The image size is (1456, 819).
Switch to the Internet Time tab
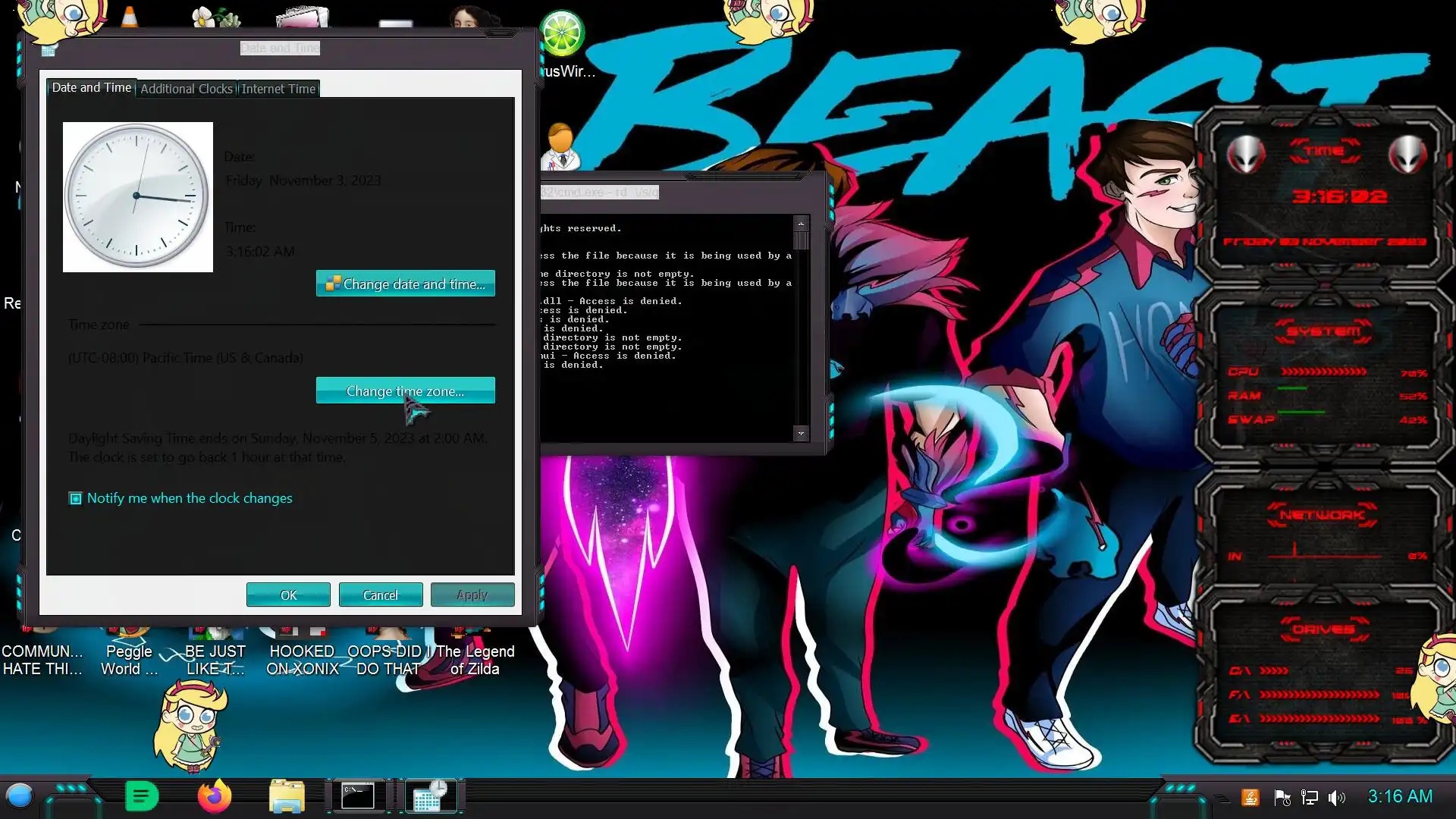pos(278,89)
